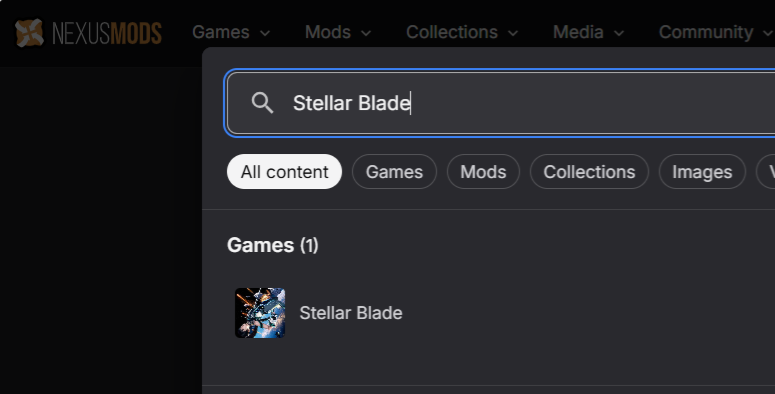775x394 pixels.
Task: Open the Media navigation menu
Action: pos(589,32)
